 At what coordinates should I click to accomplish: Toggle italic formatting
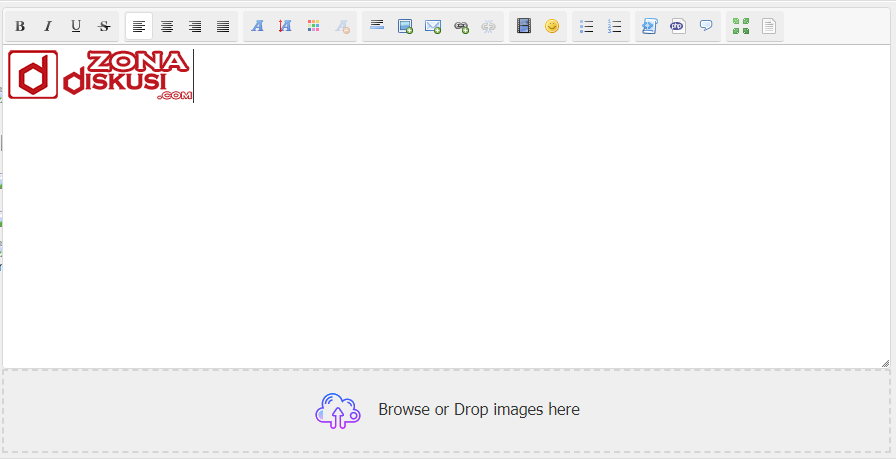pyautogui.click(x=48, y=26)
